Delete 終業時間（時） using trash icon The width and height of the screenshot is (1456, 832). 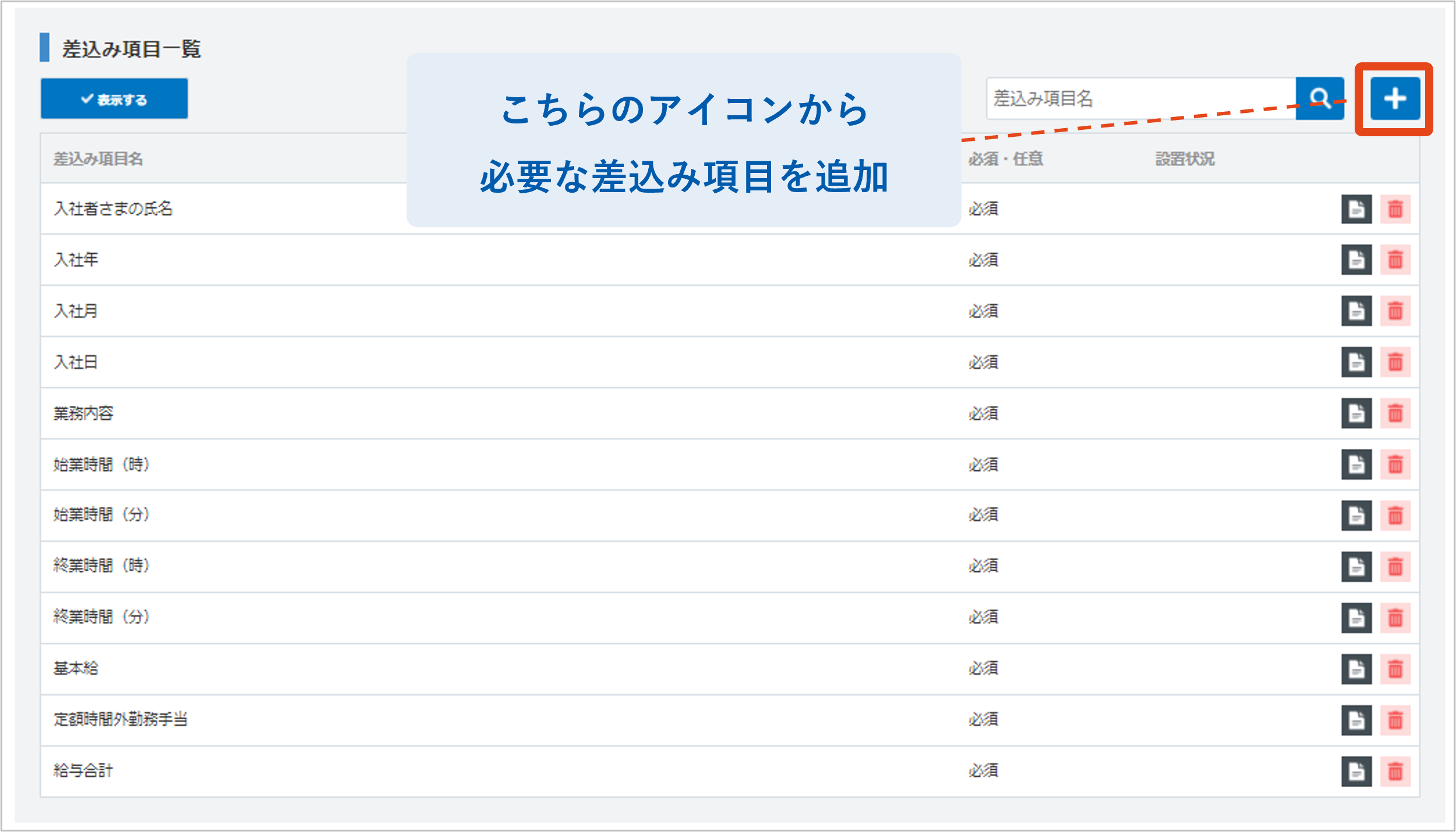tap(1395, 567)
